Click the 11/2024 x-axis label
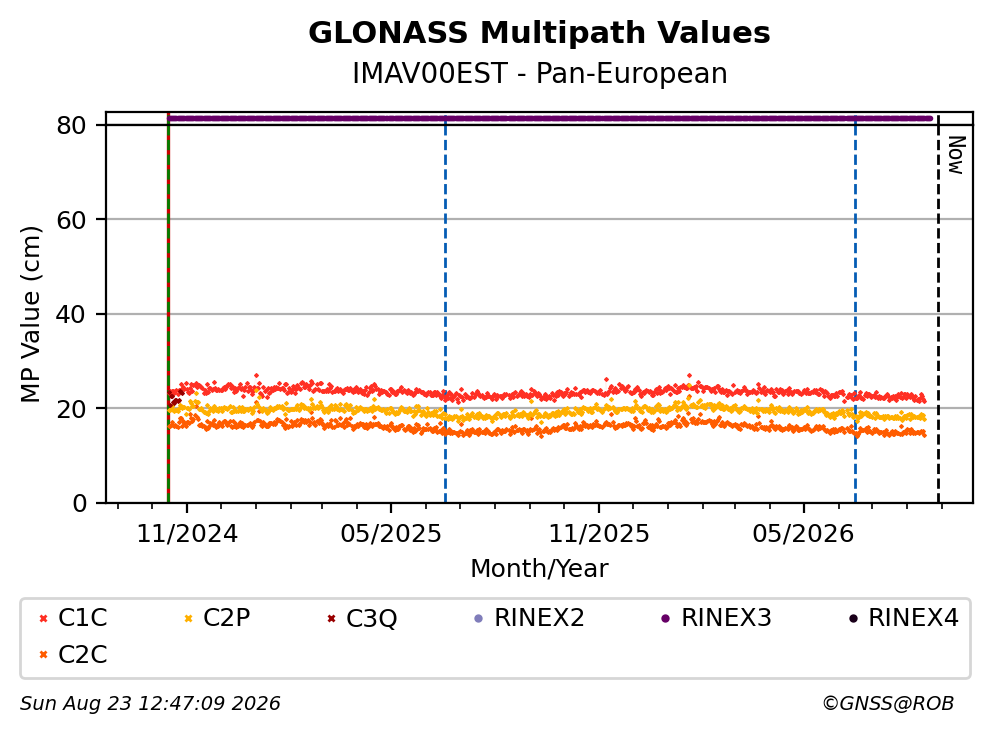Image resolution: width=993 pixels, height=734 pixels. pyautogui.click(x=187, y=534)
